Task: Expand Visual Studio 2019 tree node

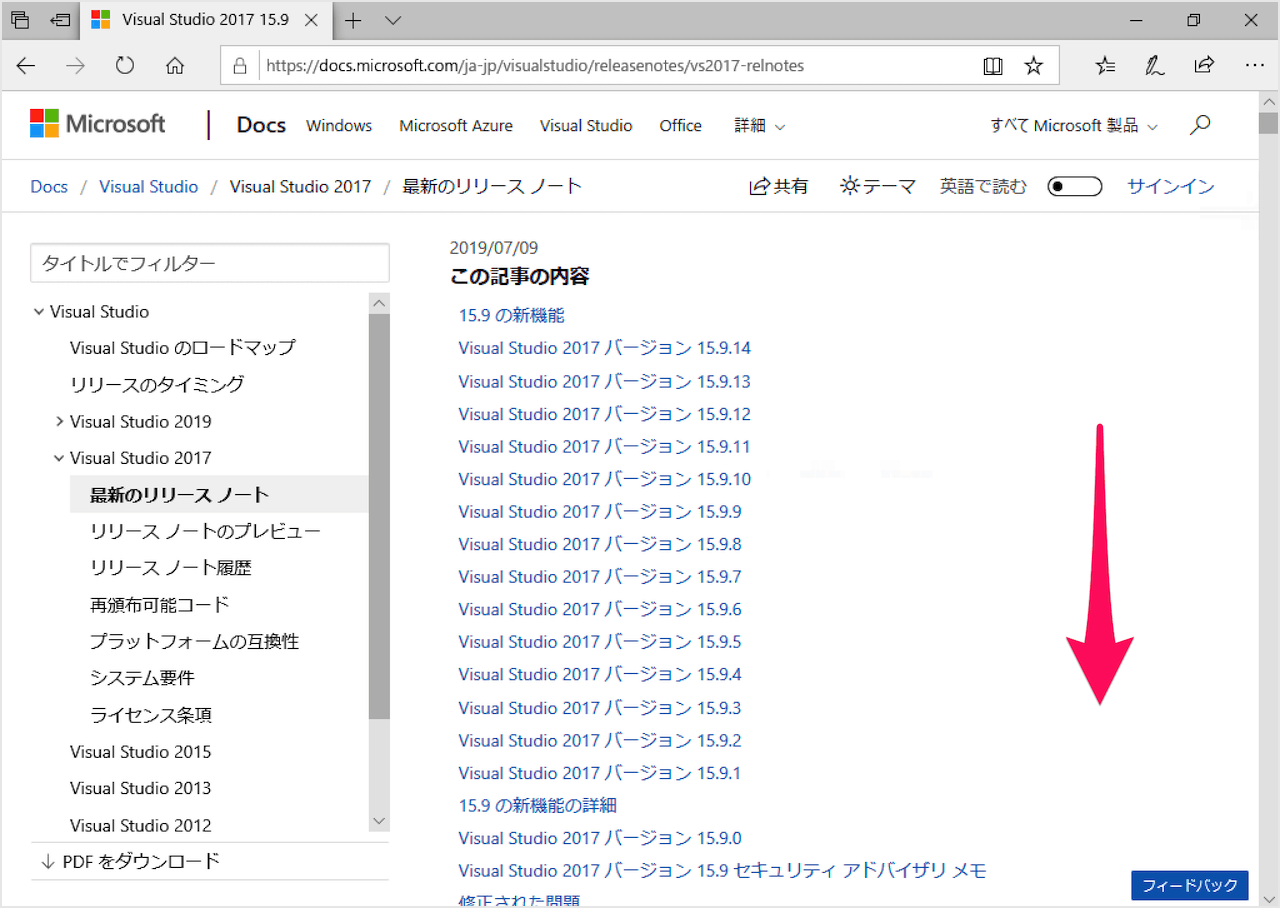Action: tap(60, 421)
